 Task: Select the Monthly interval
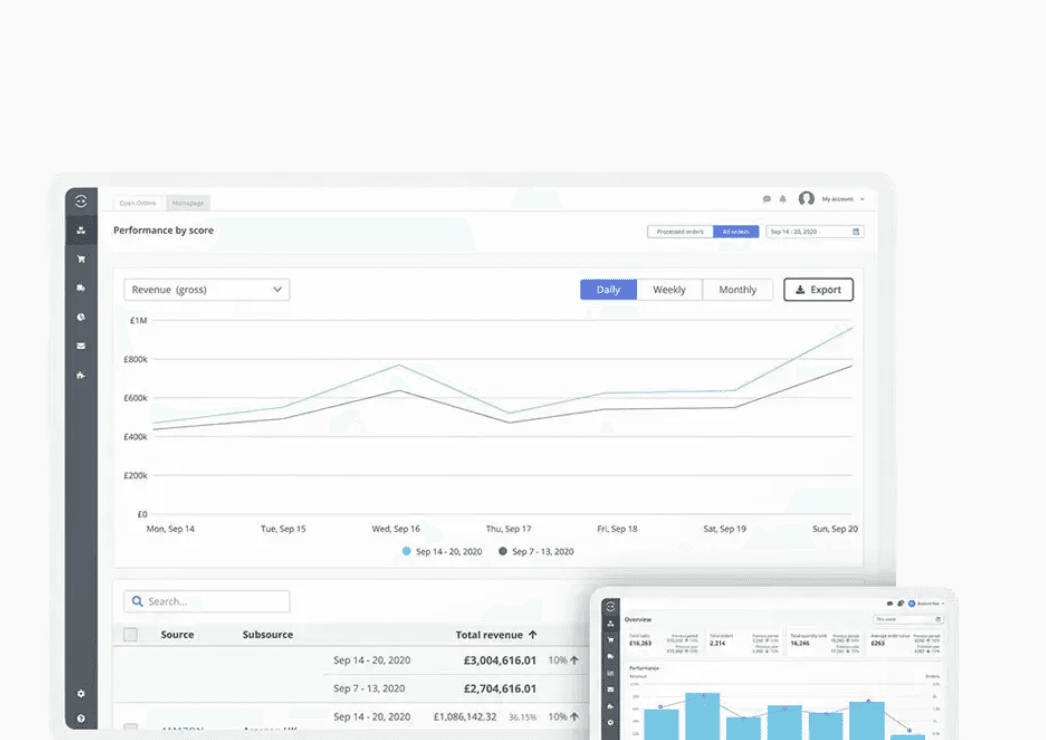pos(738,290)
